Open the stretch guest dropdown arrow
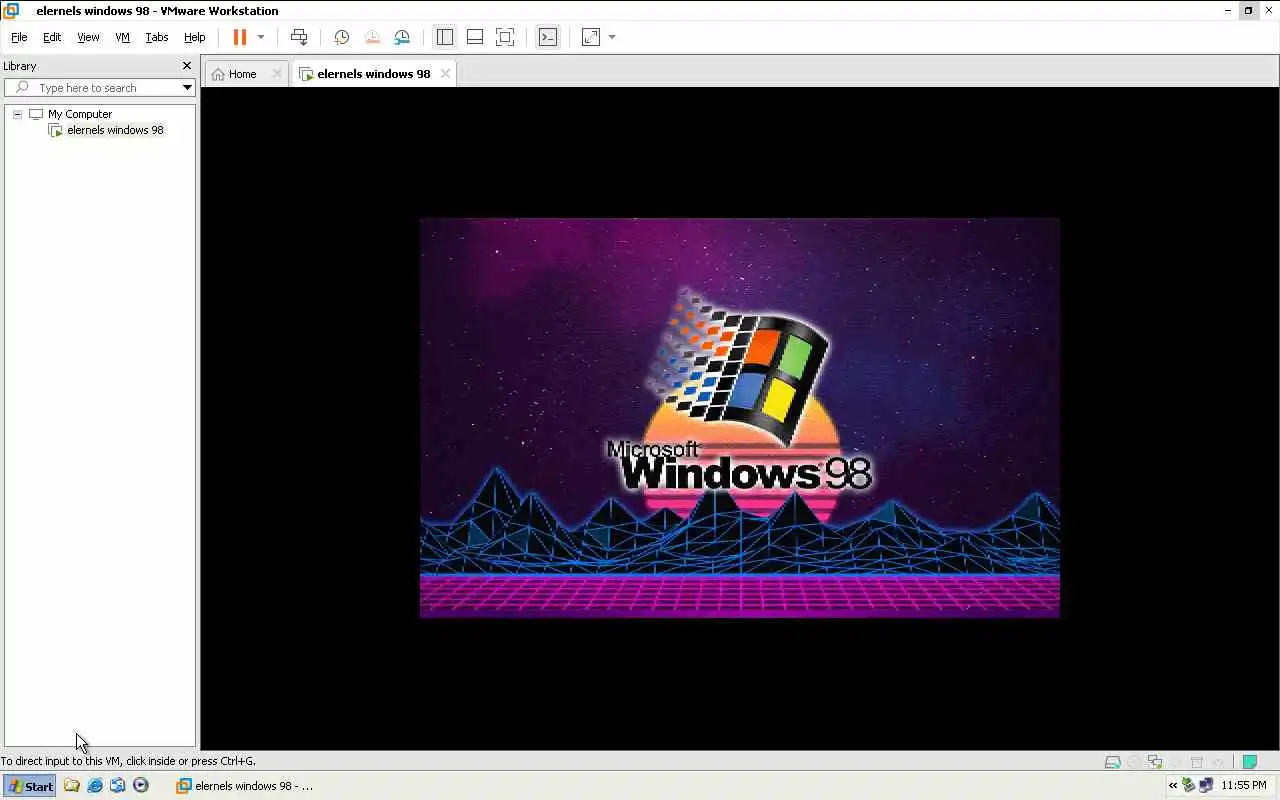The height and width of the screenshot is (800, 1280). click(612, 37)
